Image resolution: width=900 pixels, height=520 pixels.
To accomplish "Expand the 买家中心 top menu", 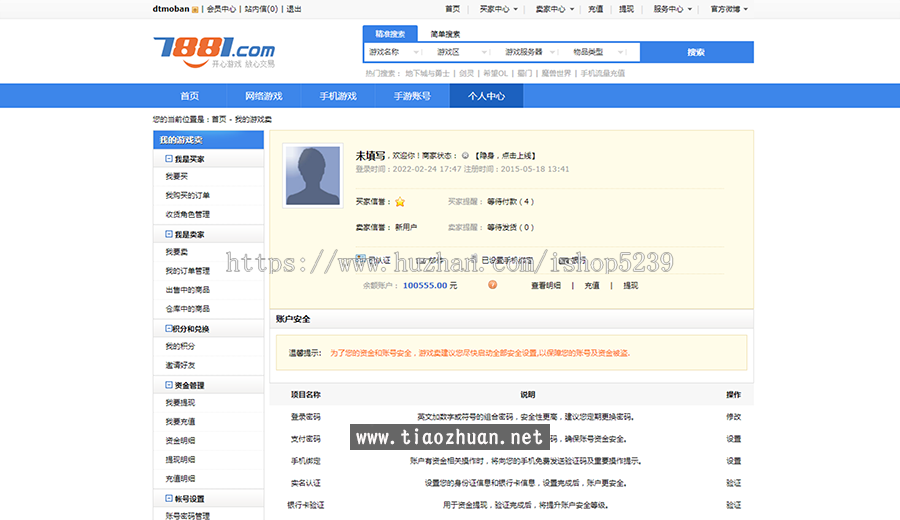I will (498, 9).
